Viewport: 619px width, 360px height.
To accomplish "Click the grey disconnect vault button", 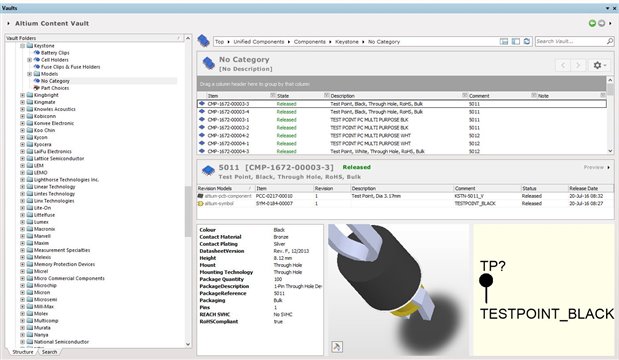I will tap(601, 23).
